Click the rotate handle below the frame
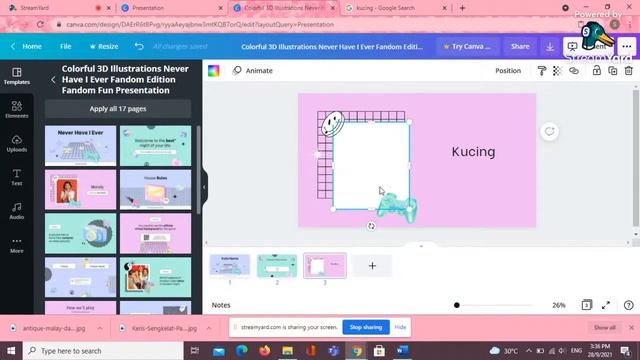The image size is (640, 360). coord(371,226)
